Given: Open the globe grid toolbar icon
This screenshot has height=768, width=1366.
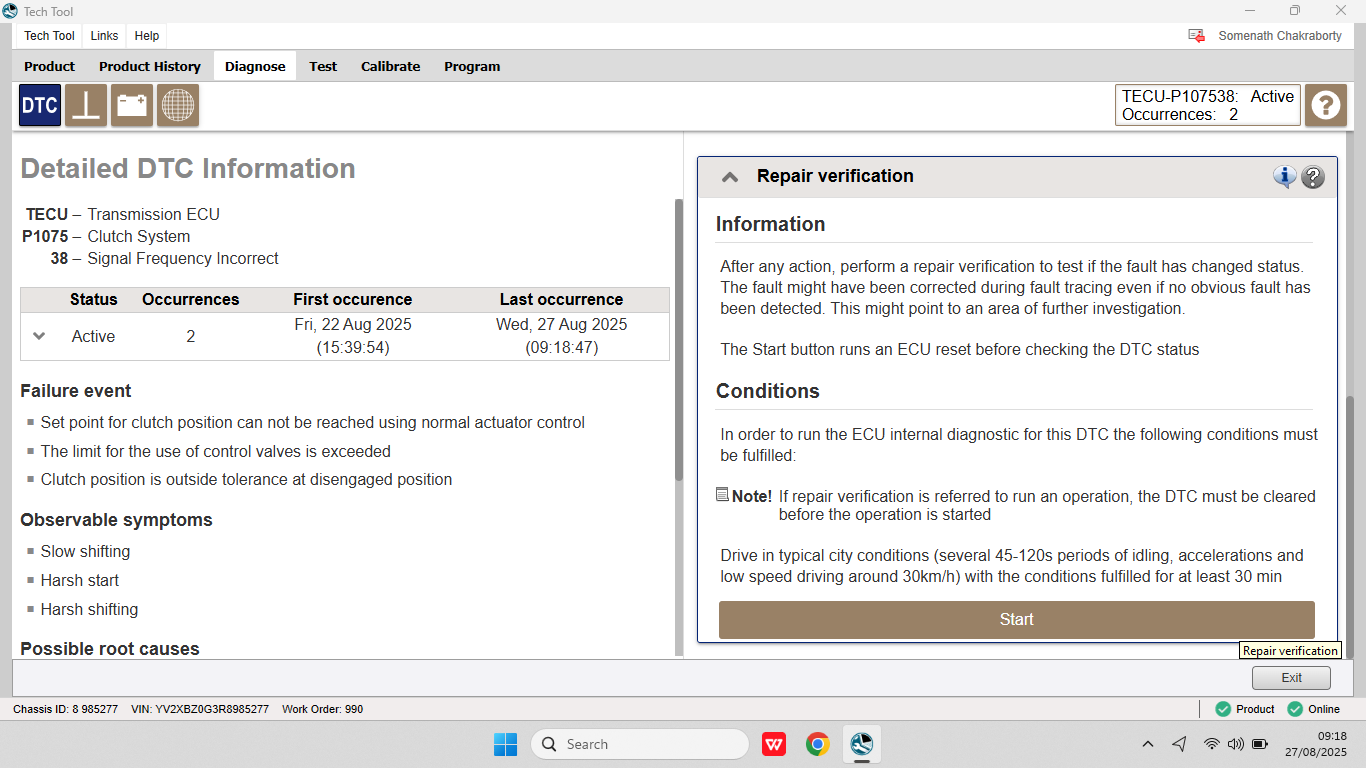Looking at the screenshot, I should [178, 105].
